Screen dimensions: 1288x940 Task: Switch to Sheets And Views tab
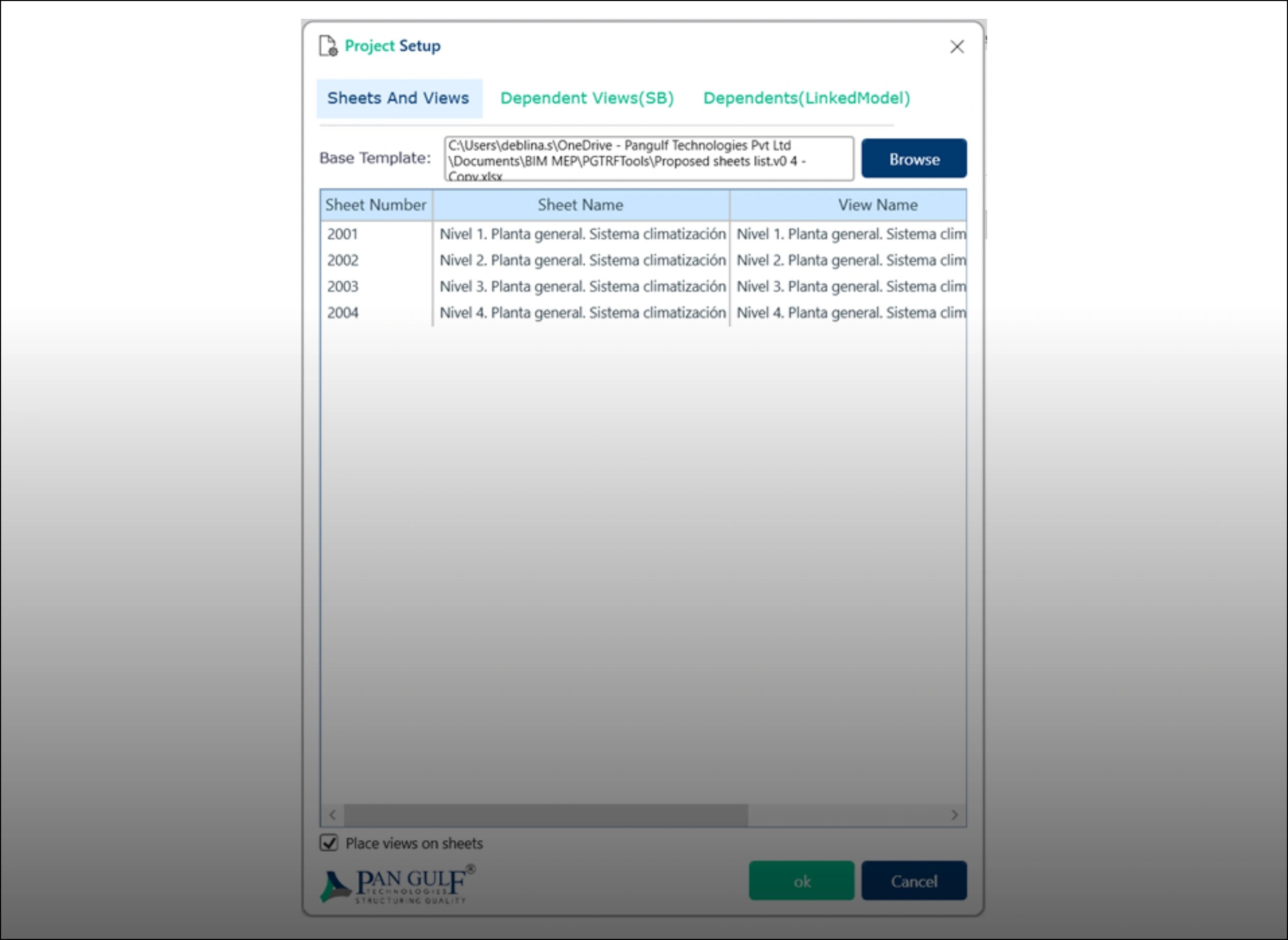(399, 98)
